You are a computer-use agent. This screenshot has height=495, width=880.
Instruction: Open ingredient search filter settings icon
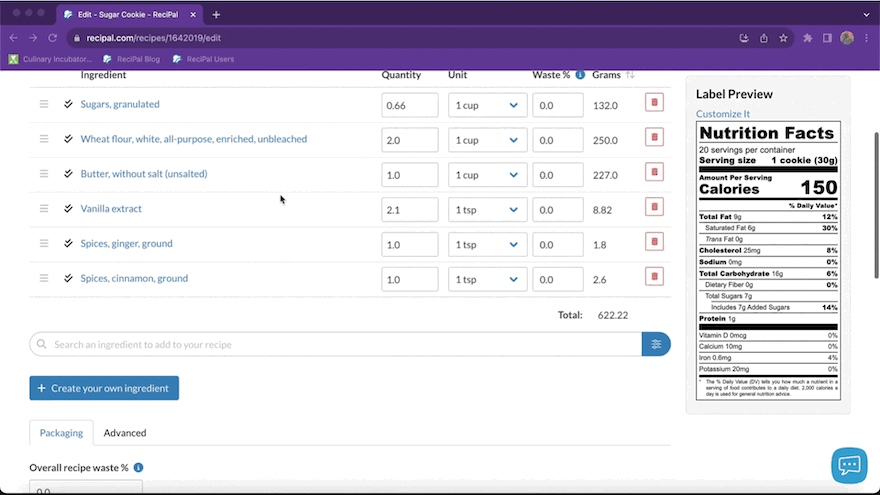656,344
